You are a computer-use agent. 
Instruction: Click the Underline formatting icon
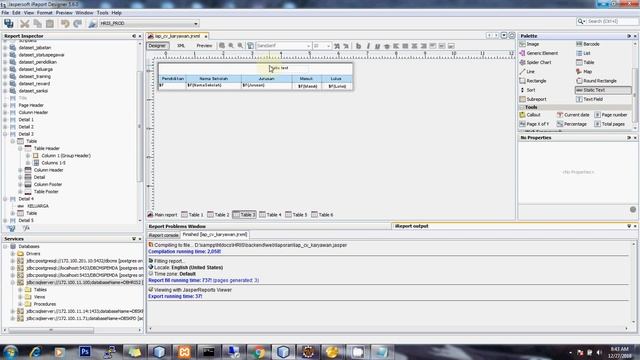(x=377, y=46)
